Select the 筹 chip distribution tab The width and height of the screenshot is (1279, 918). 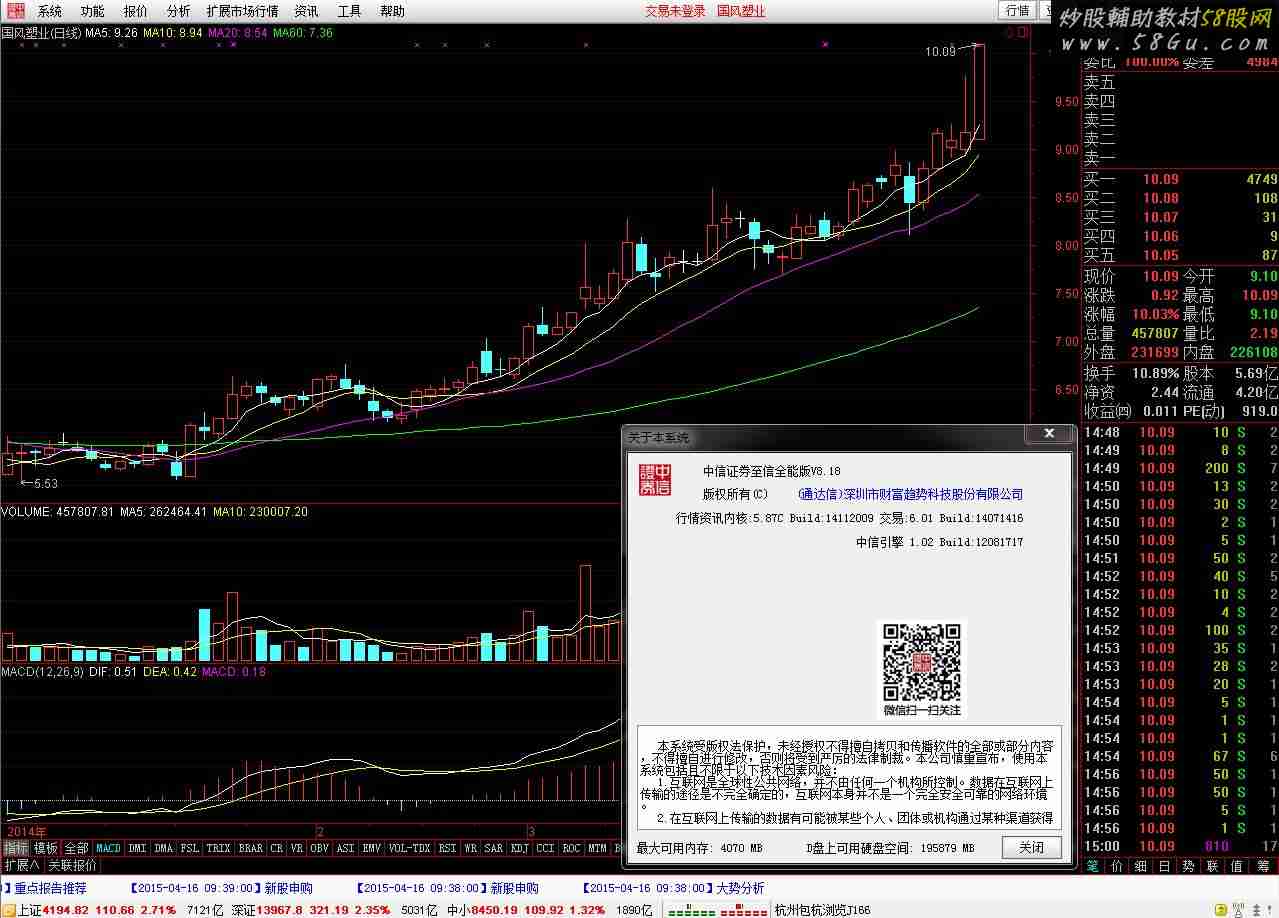pyautogui.click(x=1263, y=866)
